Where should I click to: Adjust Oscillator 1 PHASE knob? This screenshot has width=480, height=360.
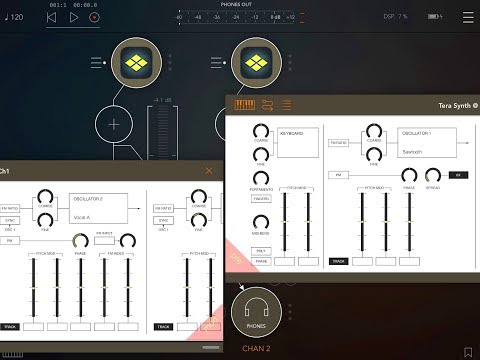[409, 175]
